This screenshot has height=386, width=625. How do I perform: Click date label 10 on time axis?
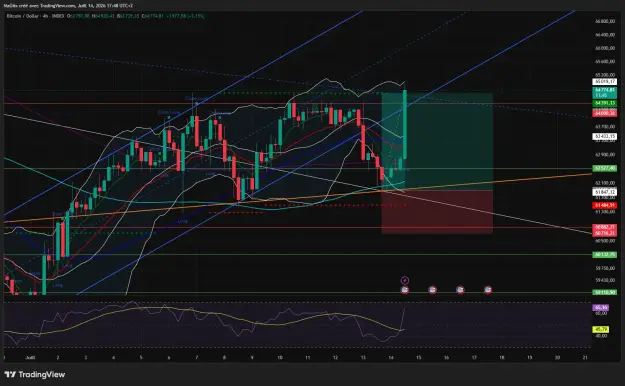[280, 358]
